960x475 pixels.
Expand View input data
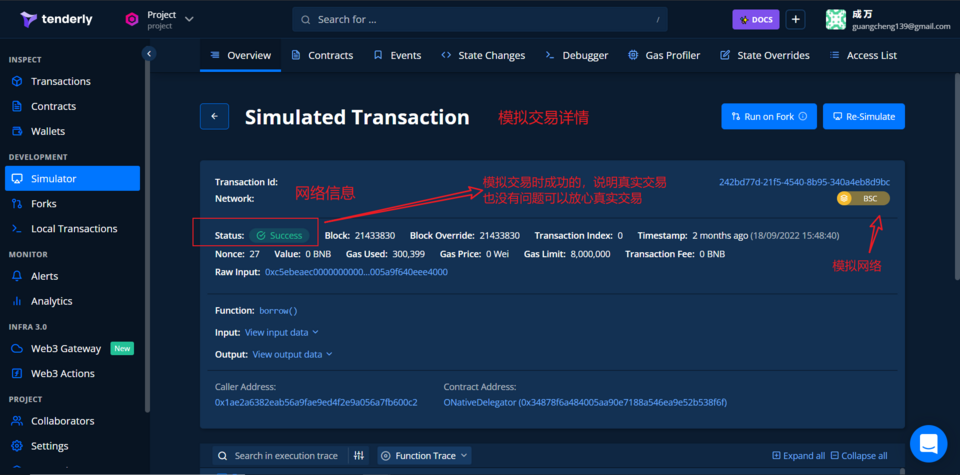[x=282, y=332]
